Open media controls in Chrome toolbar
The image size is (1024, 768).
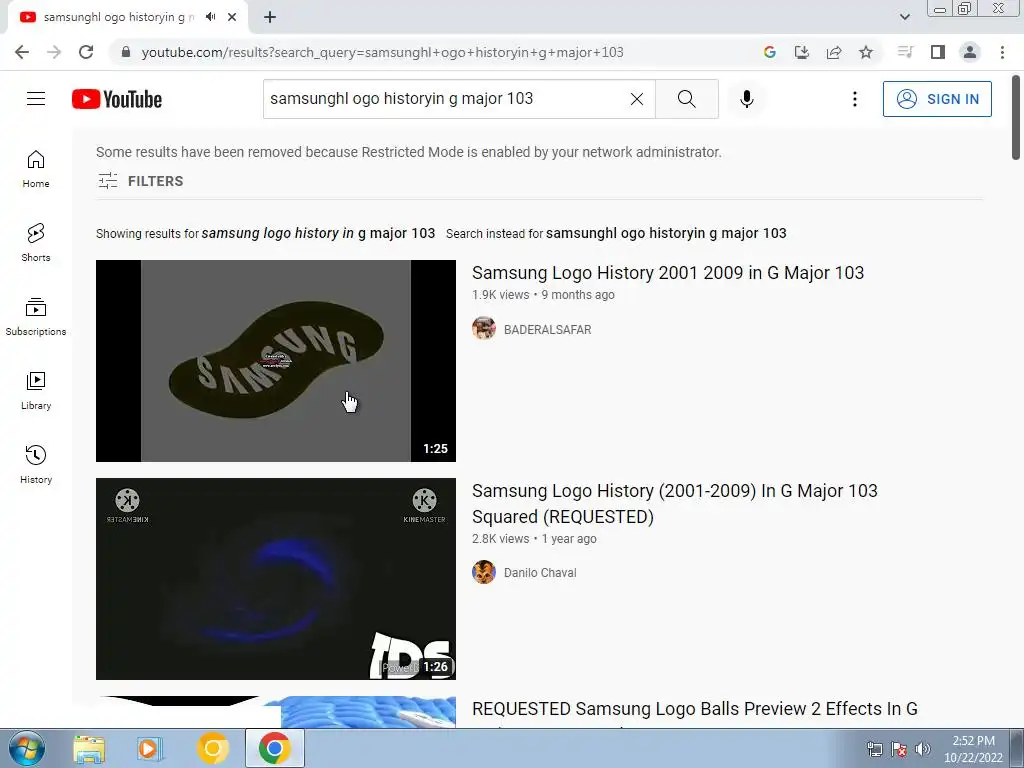coord(905,52)
